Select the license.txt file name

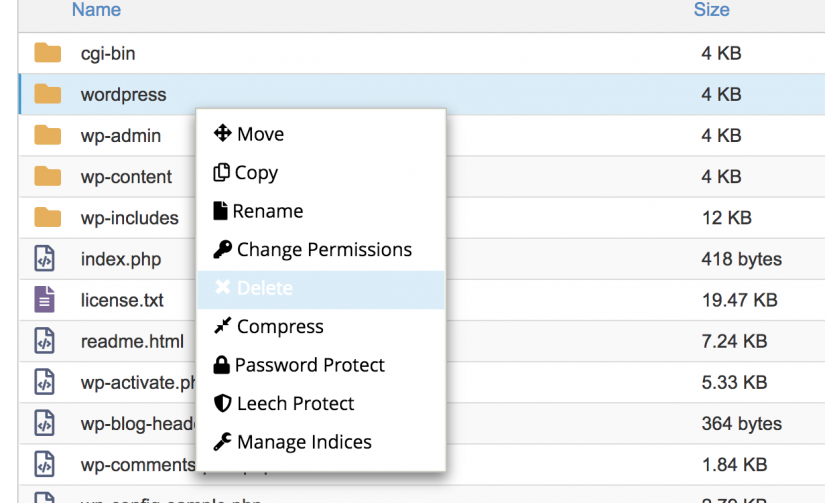point(122,300)
